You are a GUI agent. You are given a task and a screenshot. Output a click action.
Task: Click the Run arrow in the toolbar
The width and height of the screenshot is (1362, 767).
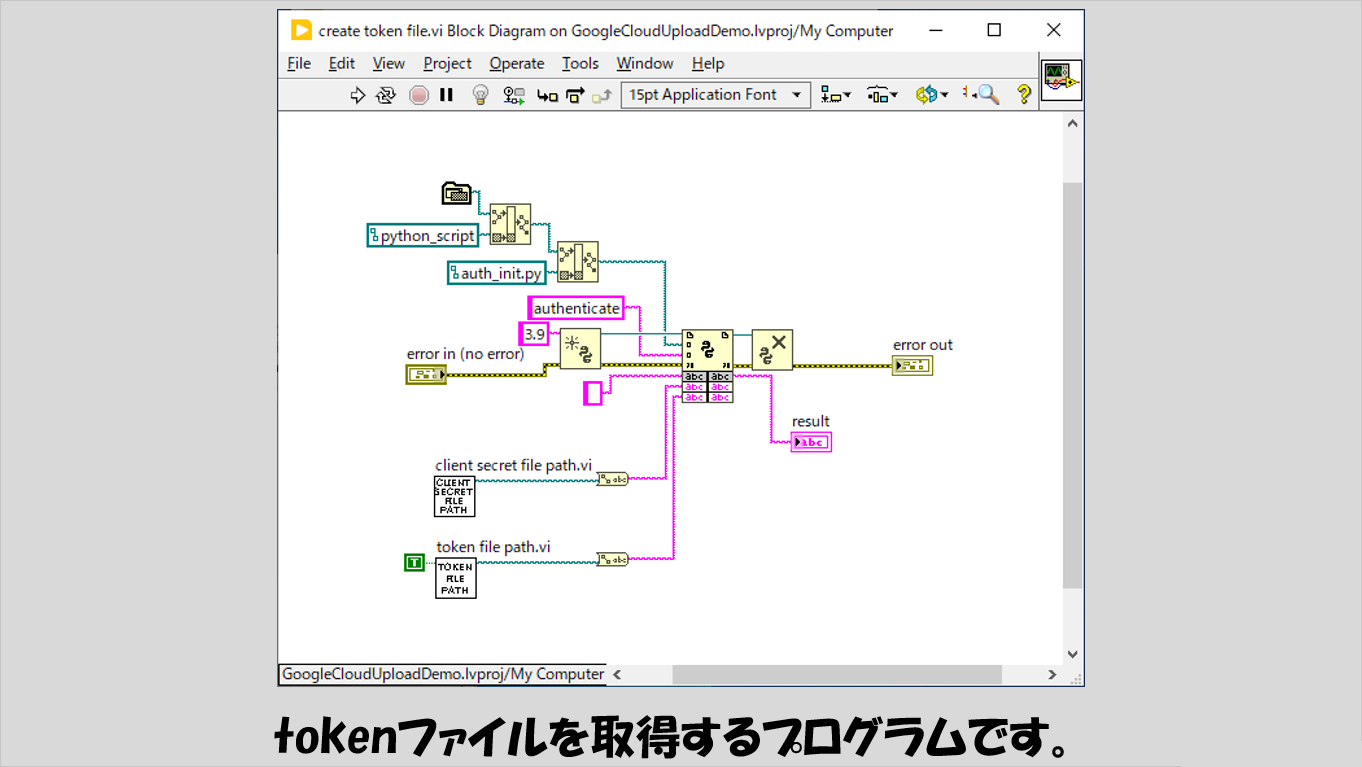click(357, 95)
